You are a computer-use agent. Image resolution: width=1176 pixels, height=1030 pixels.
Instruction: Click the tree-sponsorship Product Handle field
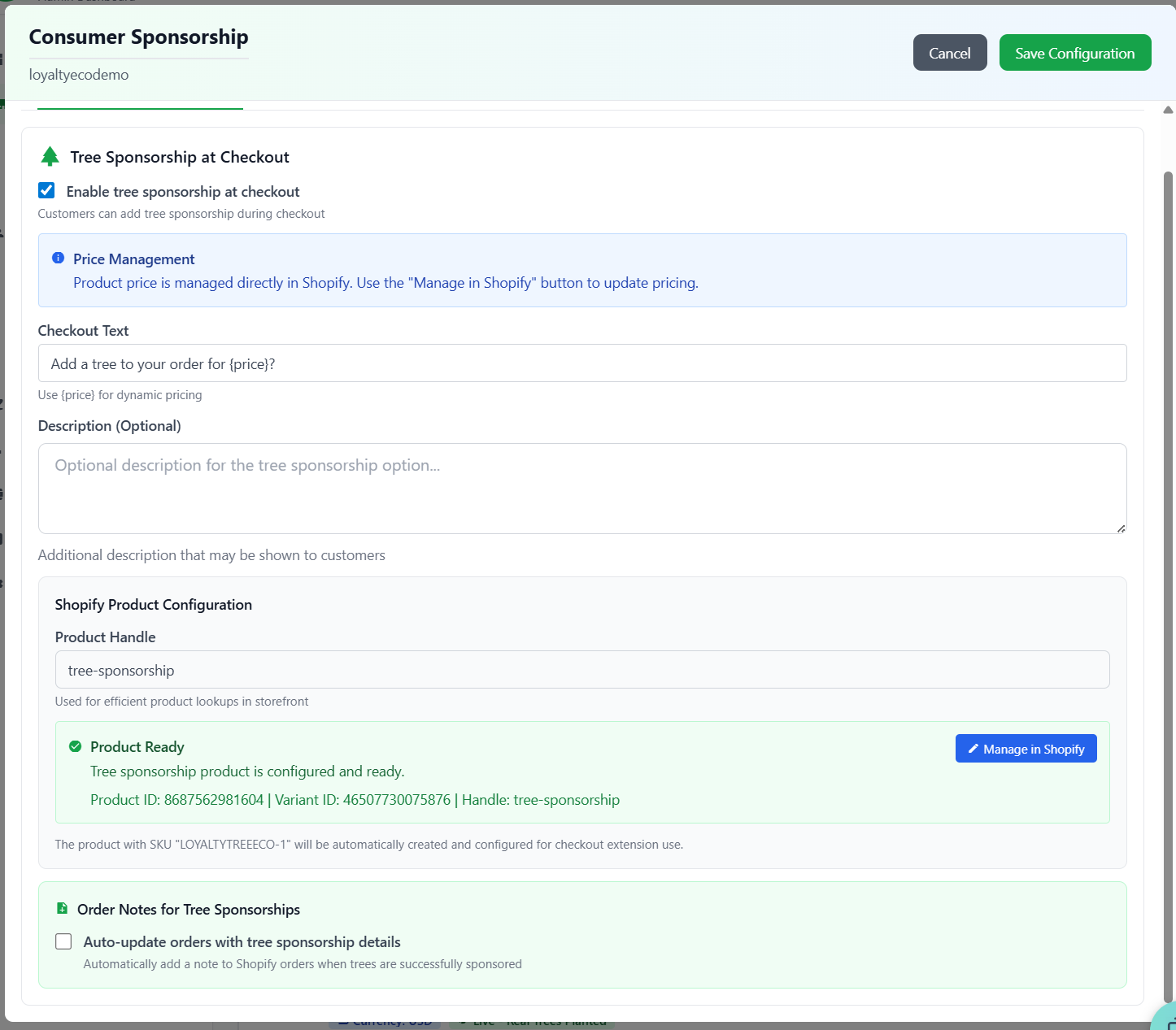(x=581, y=669)
